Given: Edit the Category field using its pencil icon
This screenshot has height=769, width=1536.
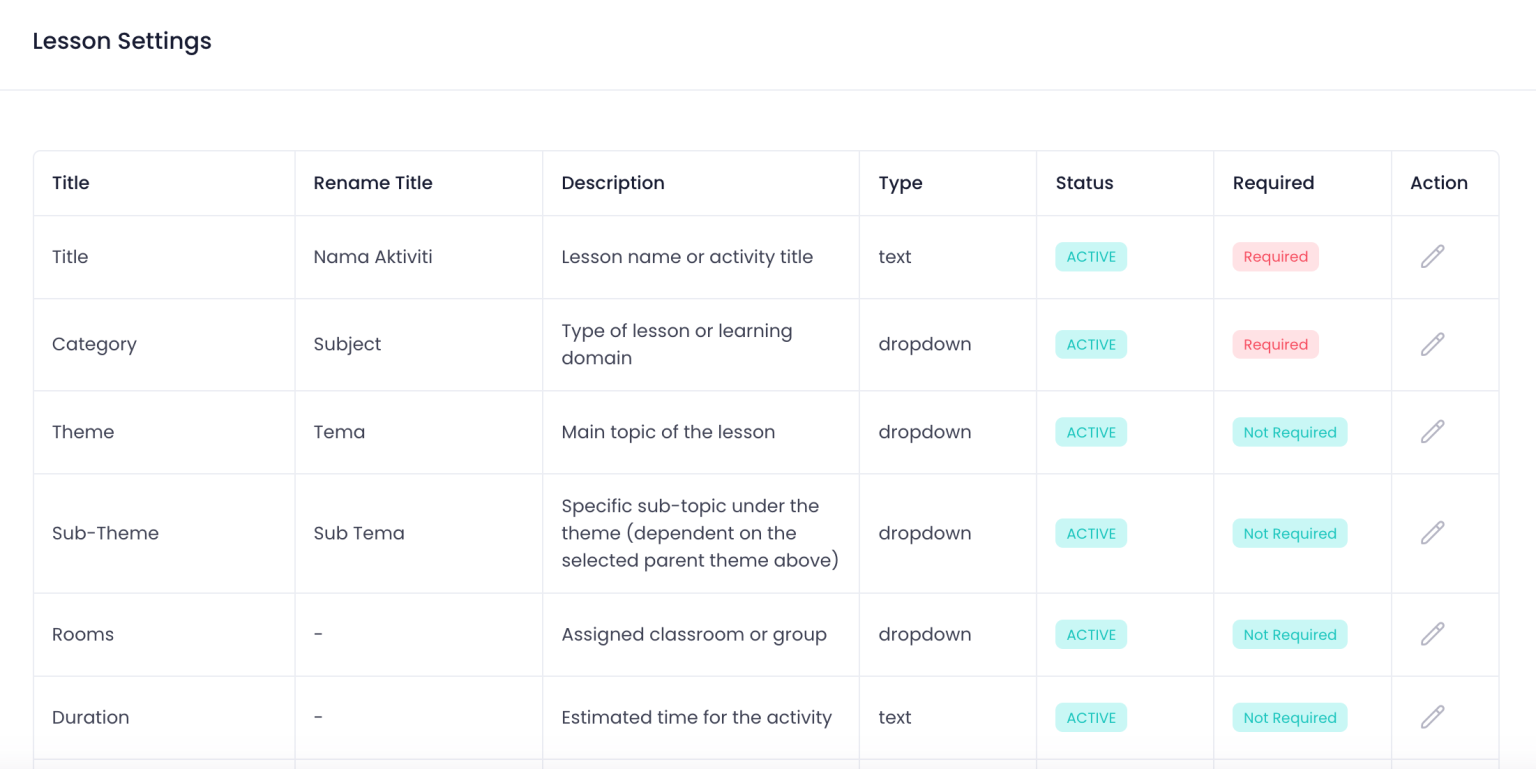Looking at the screenshot, I should (x=1433, y=344).
